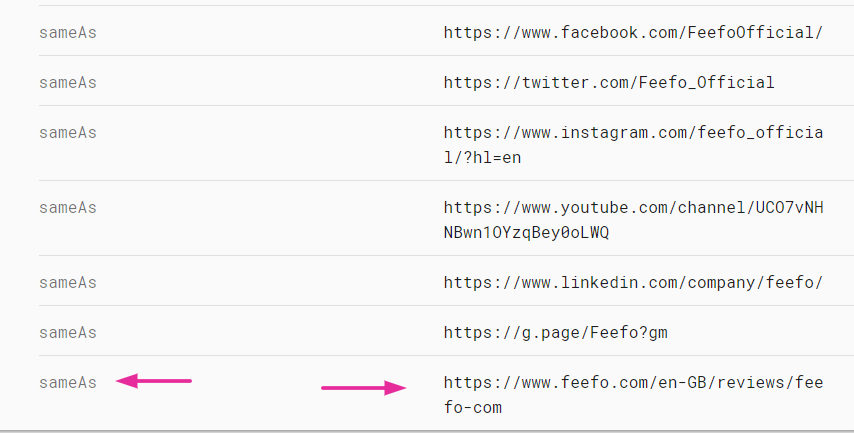Image resolution: width=854 pixels, height=433 pixels.
Task: Select the LinkedIn company/feefo URL
Action: (633, 282)
